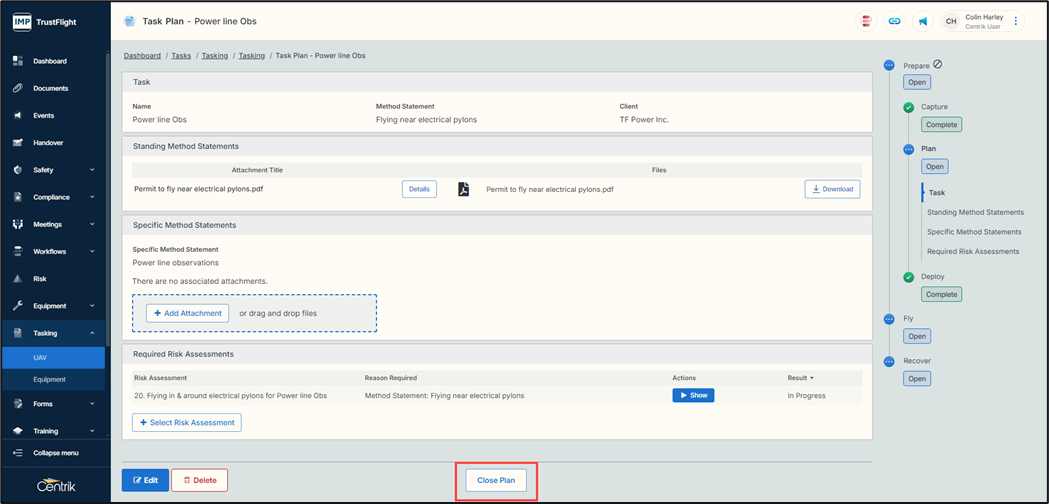The width and height of the screenshot is (1049, 504).
Task: Expand the Safety menu chevron
Action: click(92, 170)
